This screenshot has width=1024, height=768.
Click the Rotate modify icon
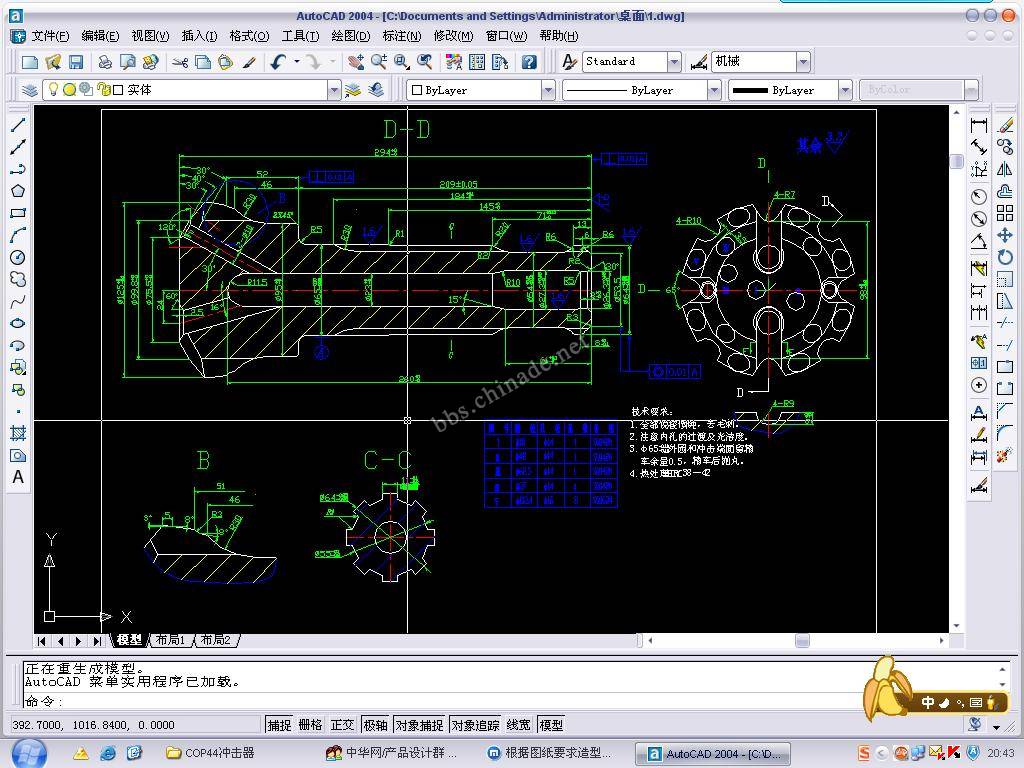(x=1006, y=257)
